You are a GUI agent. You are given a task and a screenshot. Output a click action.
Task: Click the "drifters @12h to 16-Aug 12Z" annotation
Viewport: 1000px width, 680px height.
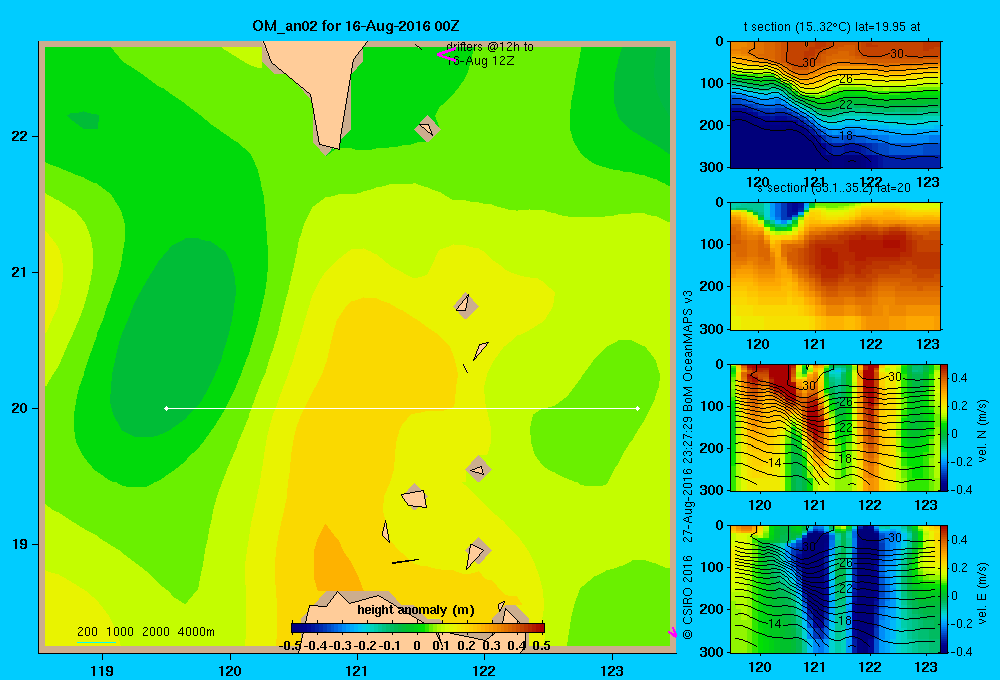[x=490, y=54]
